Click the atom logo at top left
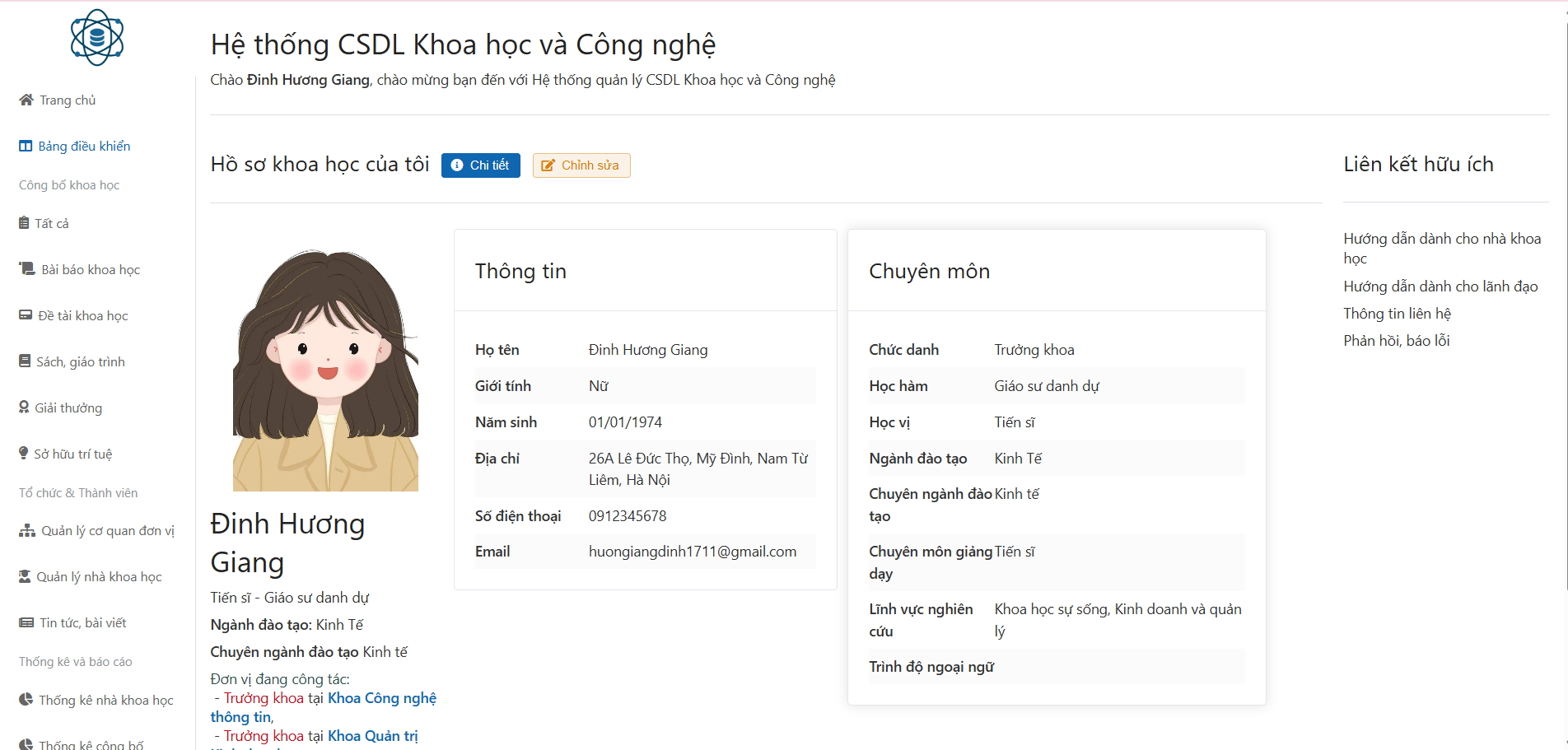 (x=98, y=36)
